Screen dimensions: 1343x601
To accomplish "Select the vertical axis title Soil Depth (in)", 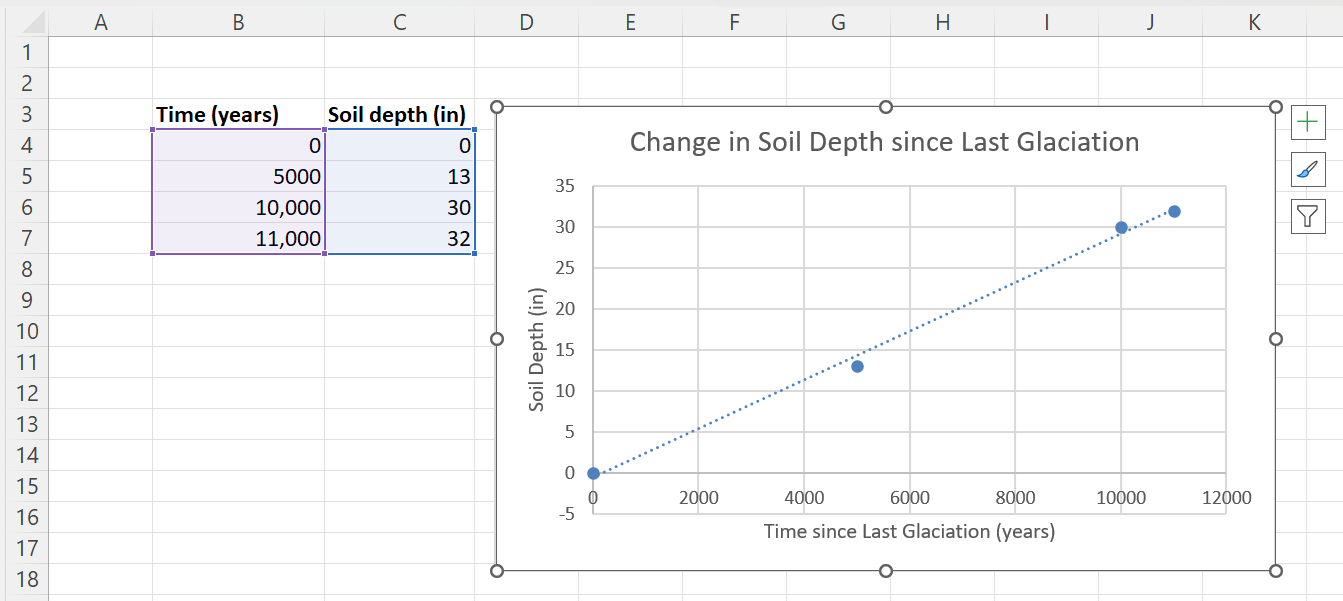I will pos(538,350).
